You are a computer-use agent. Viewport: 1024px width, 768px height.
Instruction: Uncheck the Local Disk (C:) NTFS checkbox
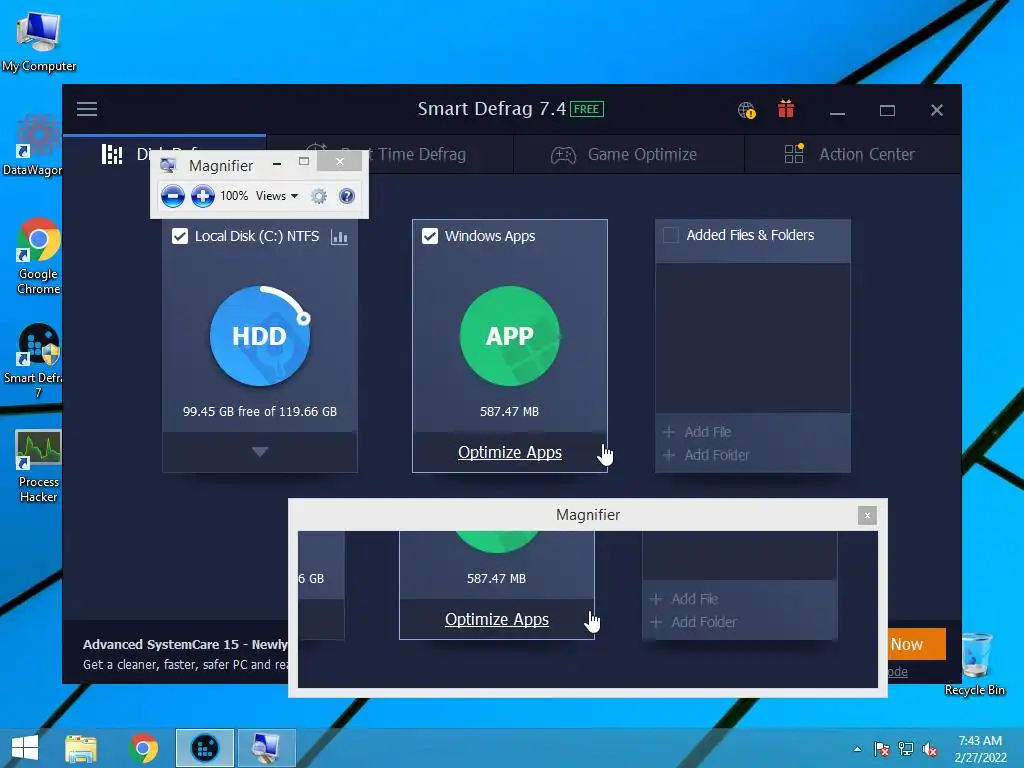click(180, 236)
